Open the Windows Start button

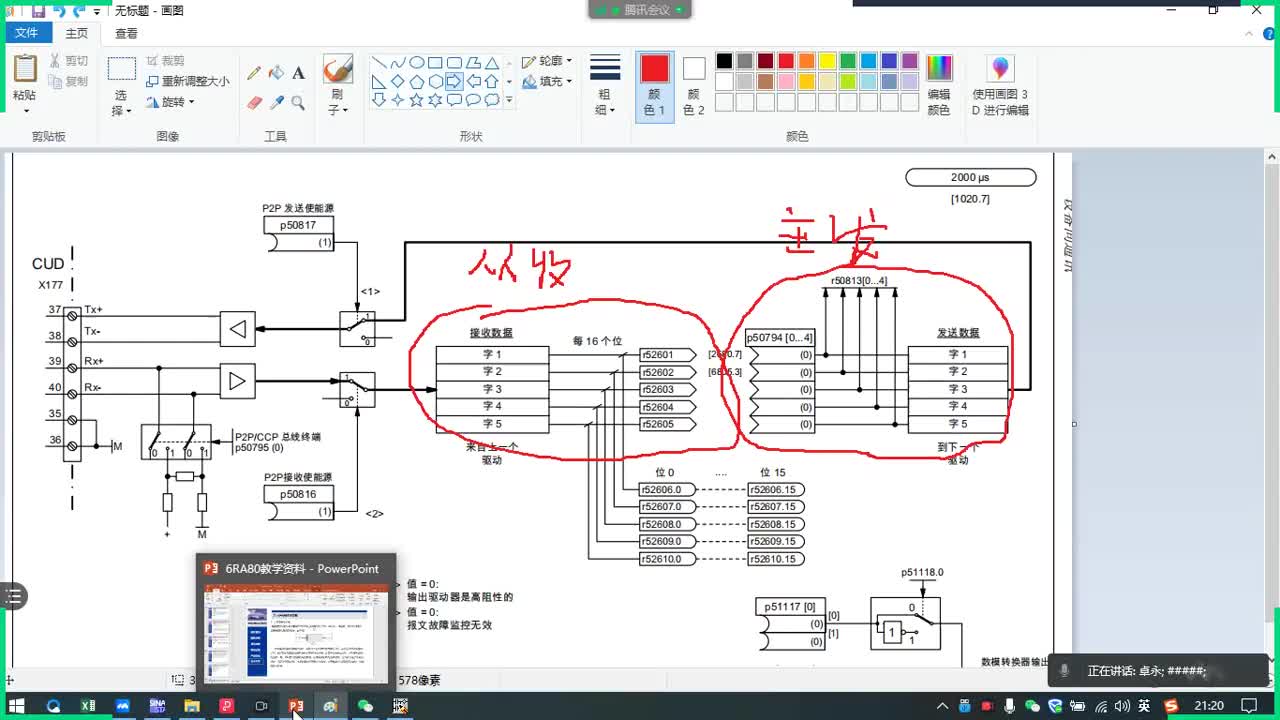pyautogui.click(x=17, y=705)
